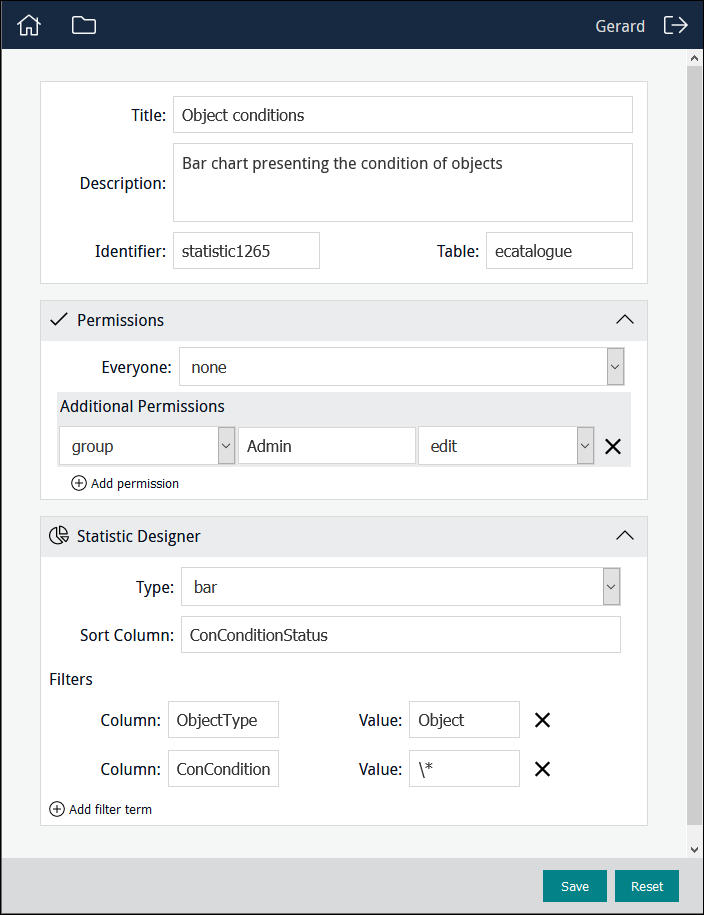The width and height of the screenshot is (704, 915).
Task: Open the chart Type dropdown
Action: [611, 587]
